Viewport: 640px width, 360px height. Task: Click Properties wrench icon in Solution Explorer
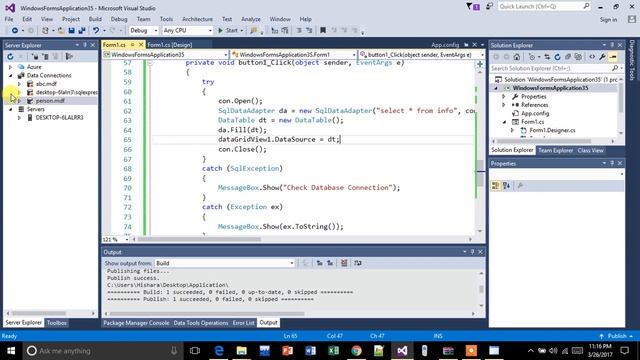[x=602, y=57]
